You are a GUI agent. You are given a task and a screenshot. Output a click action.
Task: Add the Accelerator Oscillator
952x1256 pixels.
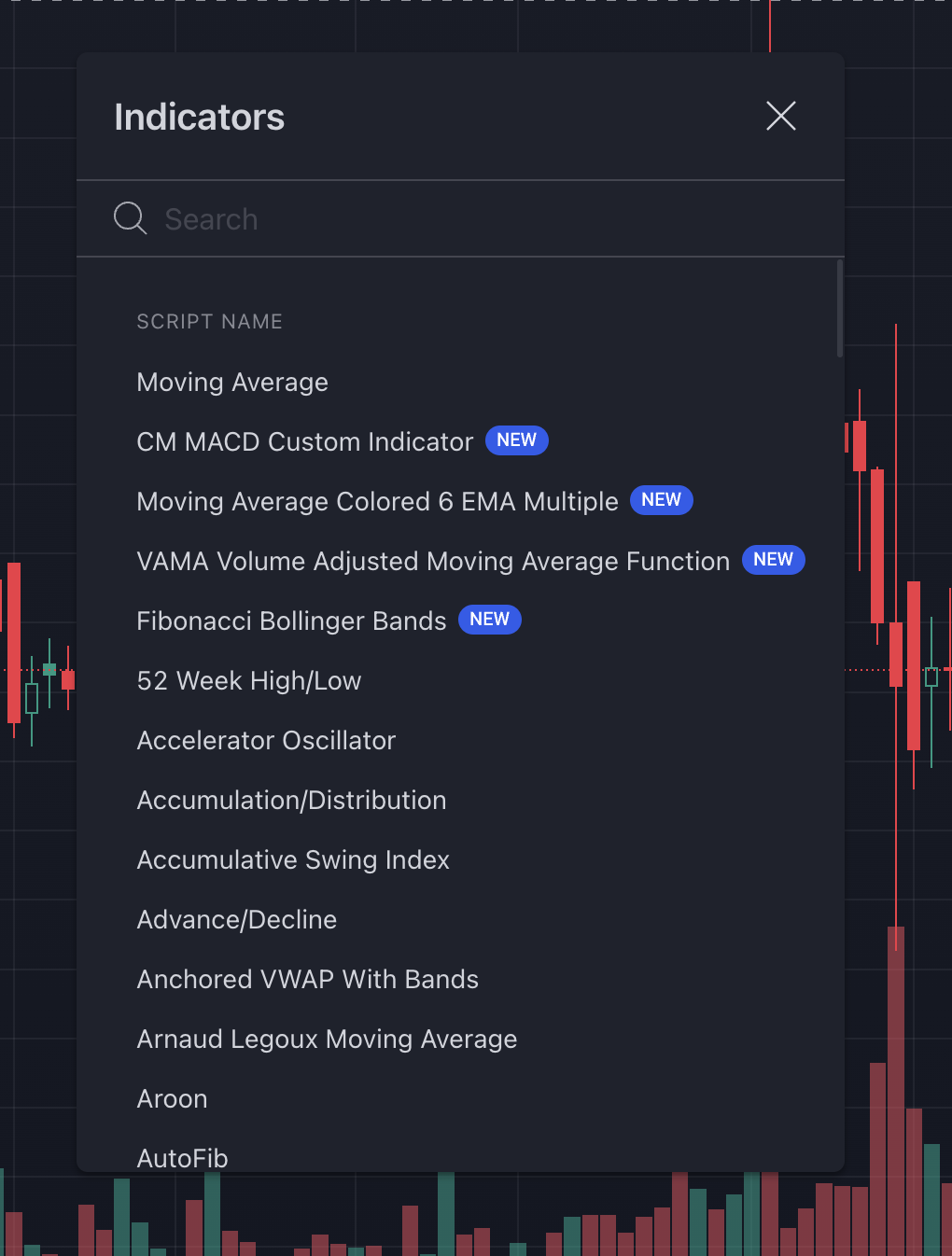coord(266,741)
